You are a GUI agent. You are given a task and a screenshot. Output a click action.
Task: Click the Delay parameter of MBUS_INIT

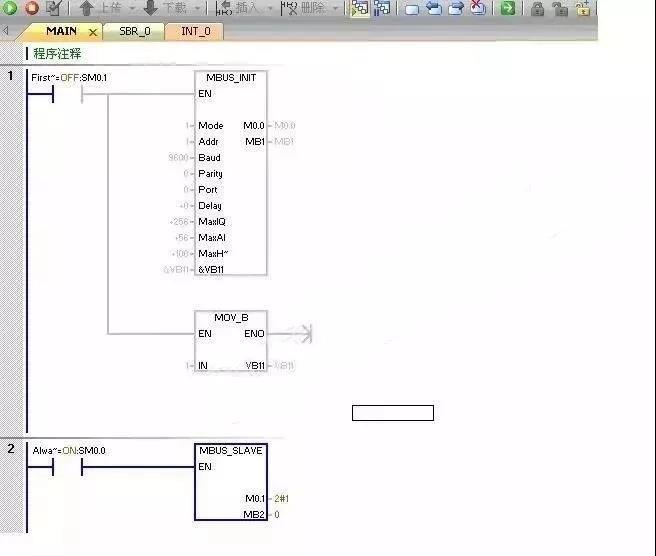click(x=210, y=205)
